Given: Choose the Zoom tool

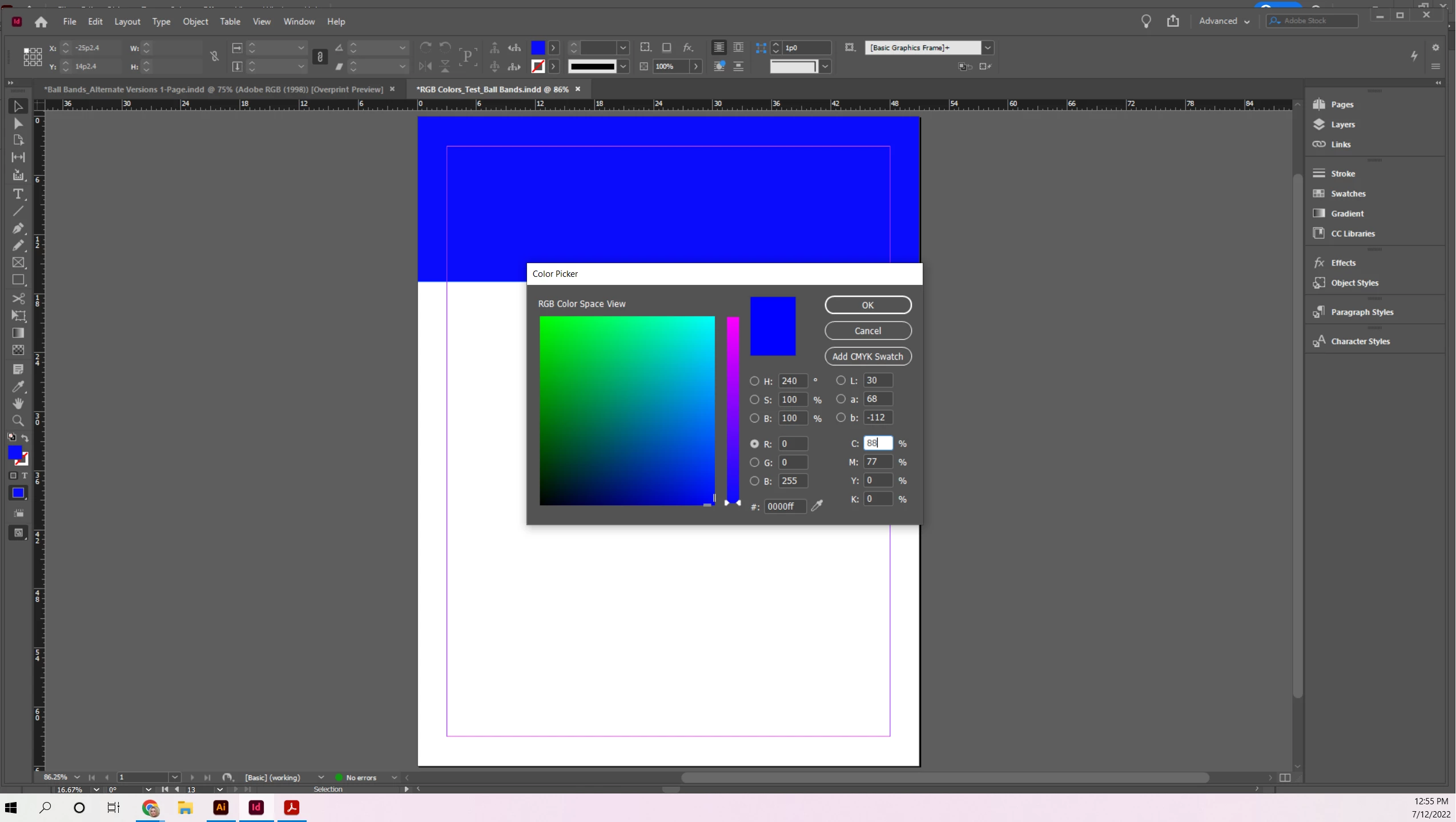Looking at the screenshot, I should [x=18, y=421].
